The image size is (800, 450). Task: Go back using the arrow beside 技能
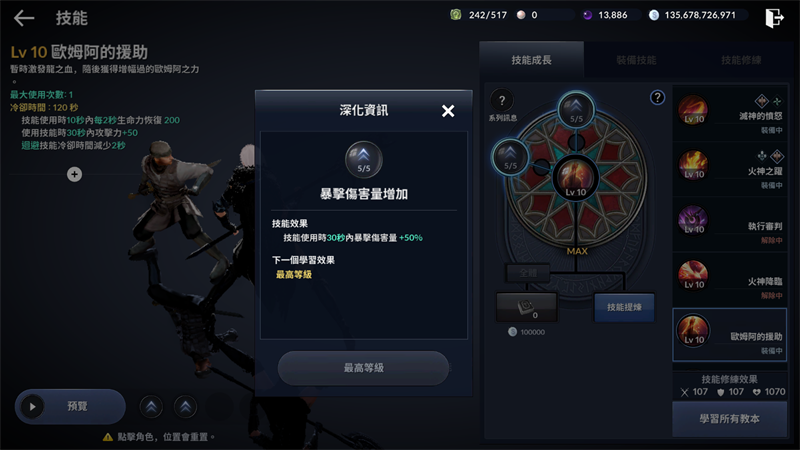24,18
